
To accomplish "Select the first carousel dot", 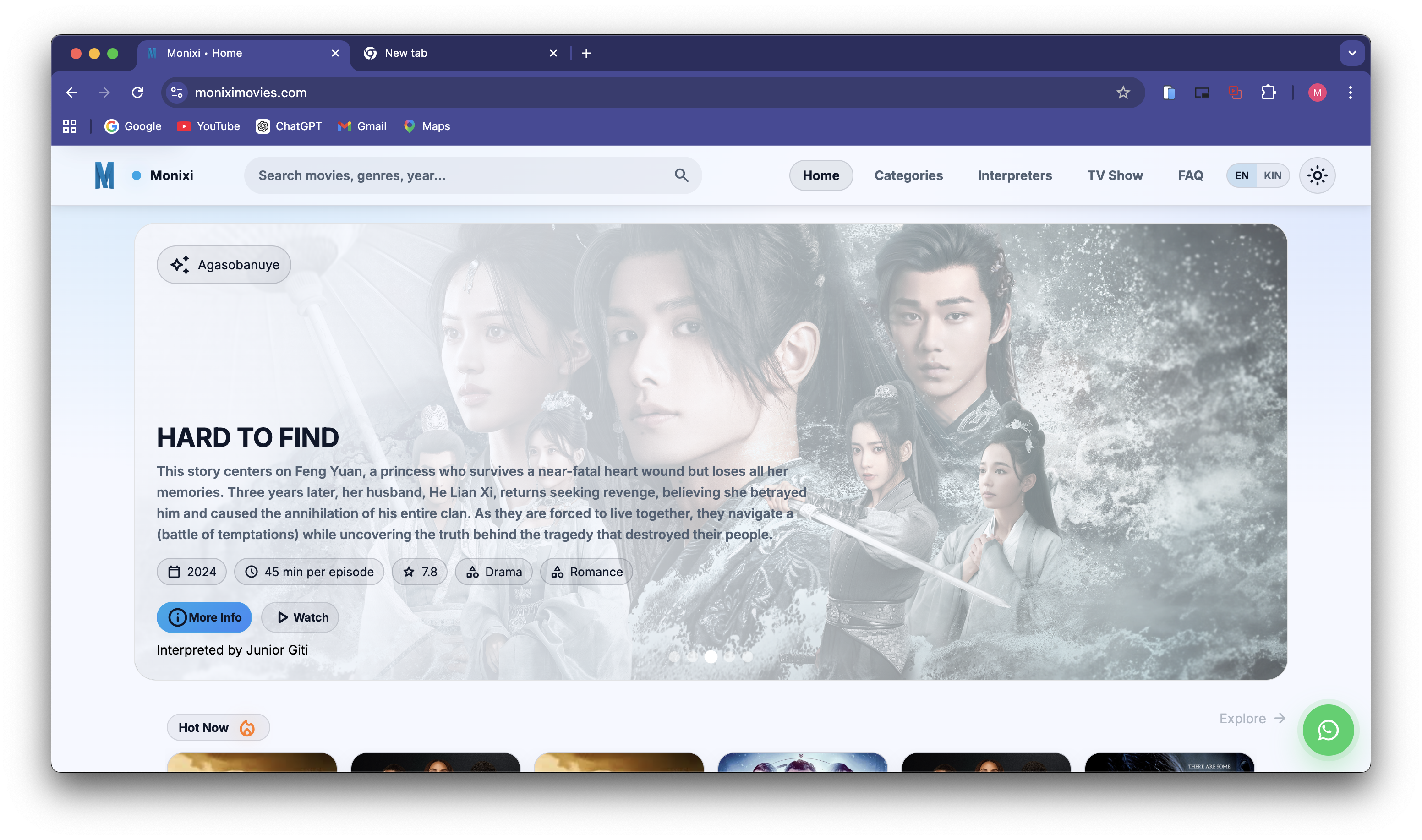I will 673,657.
